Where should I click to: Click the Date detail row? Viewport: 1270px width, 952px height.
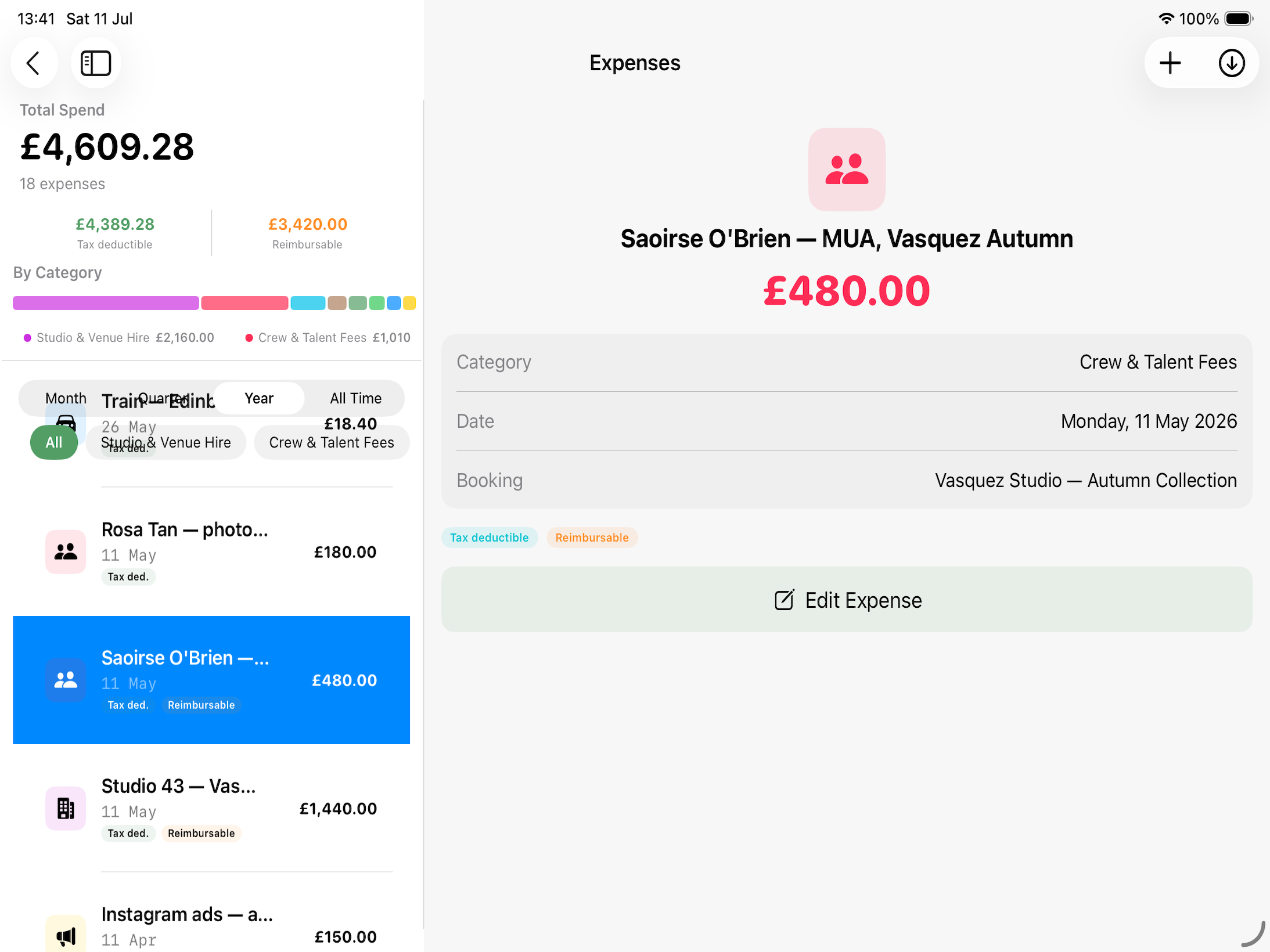847,421
